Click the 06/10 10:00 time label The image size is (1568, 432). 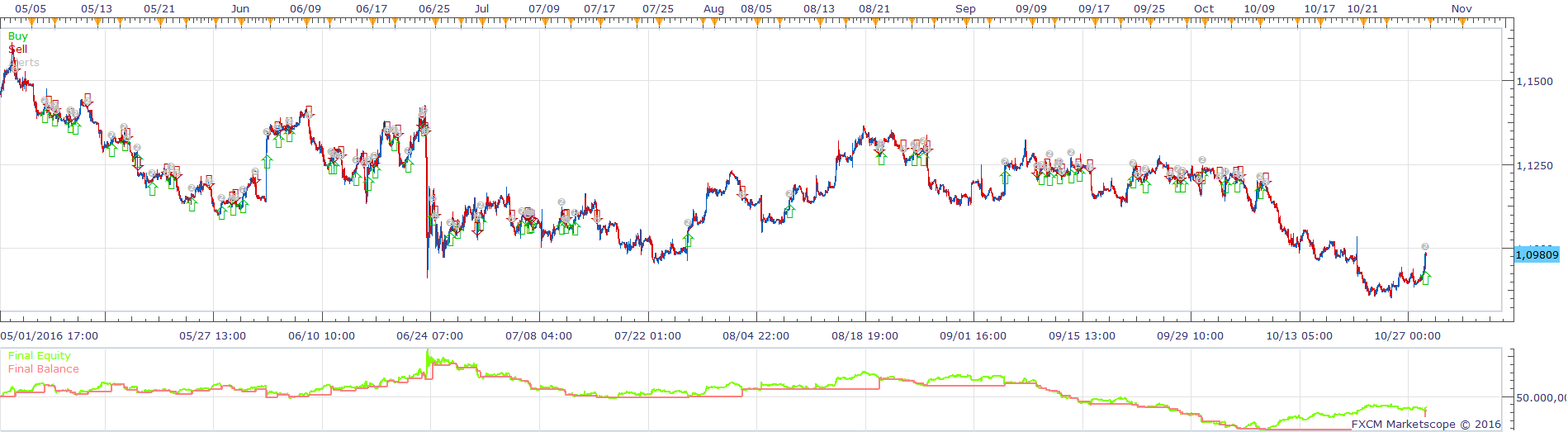point(322,336)
